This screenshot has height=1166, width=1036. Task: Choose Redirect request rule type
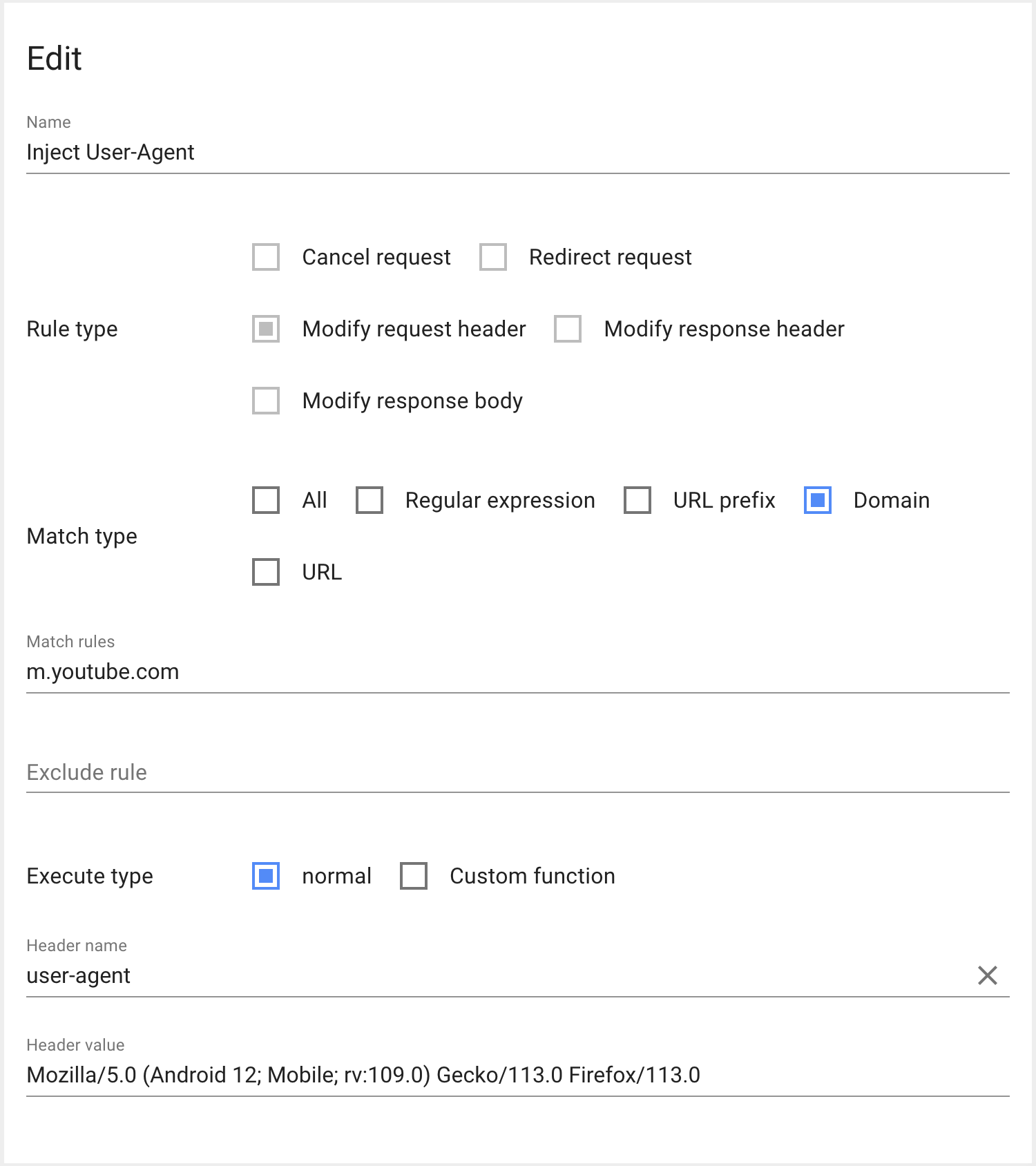493,257
